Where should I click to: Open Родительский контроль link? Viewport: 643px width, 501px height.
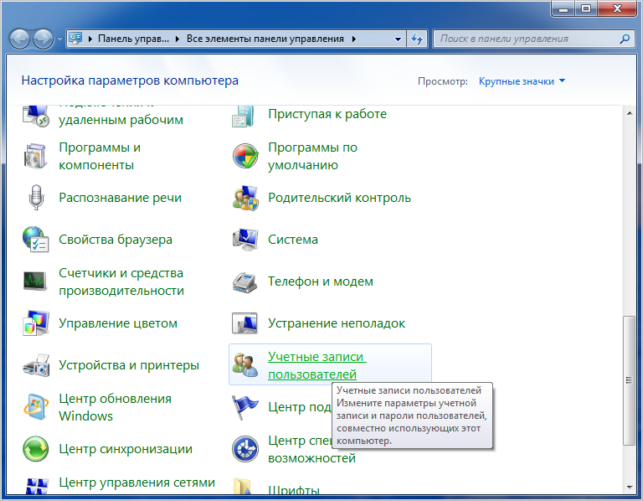(339, 198)
